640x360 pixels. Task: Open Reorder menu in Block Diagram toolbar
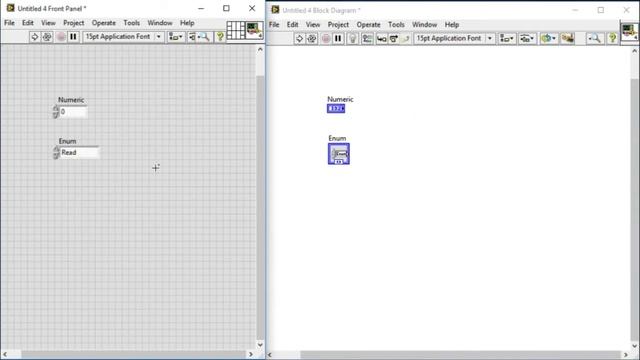549,39
